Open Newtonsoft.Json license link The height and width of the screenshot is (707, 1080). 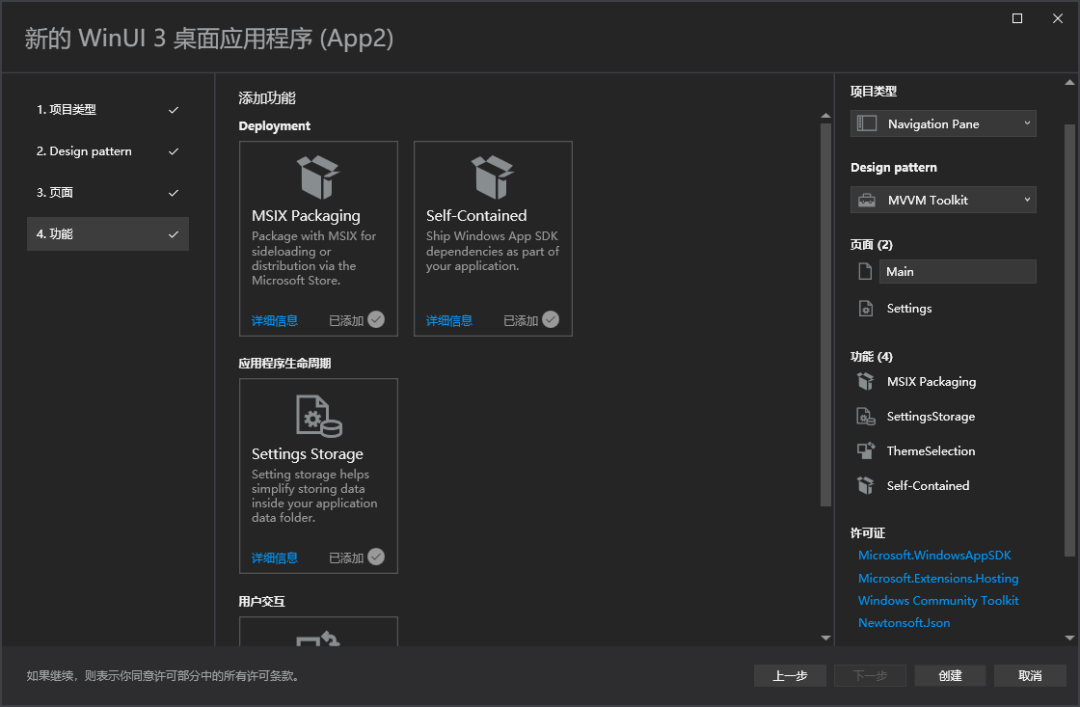(904, 622)
